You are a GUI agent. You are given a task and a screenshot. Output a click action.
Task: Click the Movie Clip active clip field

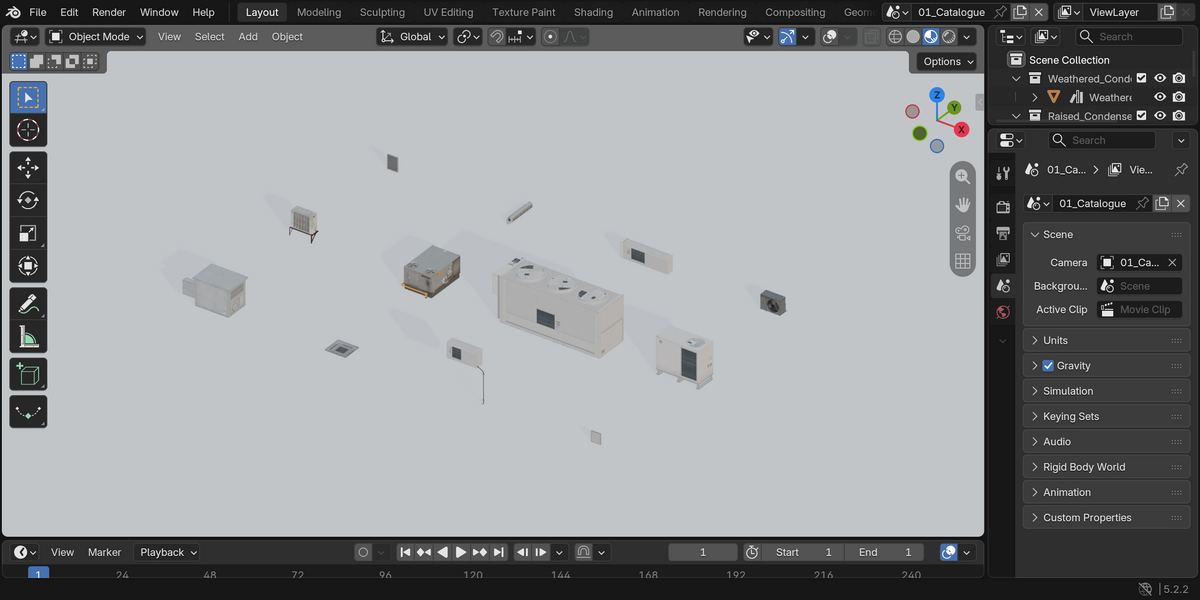point(1139,310)
